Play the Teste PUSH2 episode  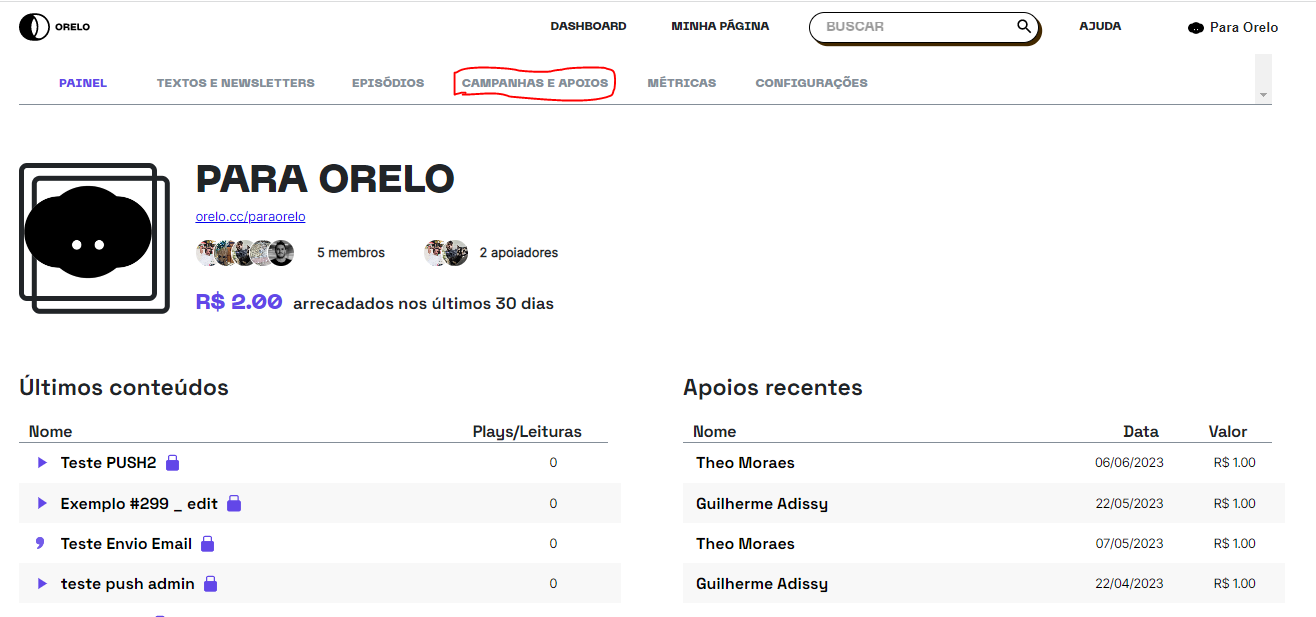click(42, 463)
